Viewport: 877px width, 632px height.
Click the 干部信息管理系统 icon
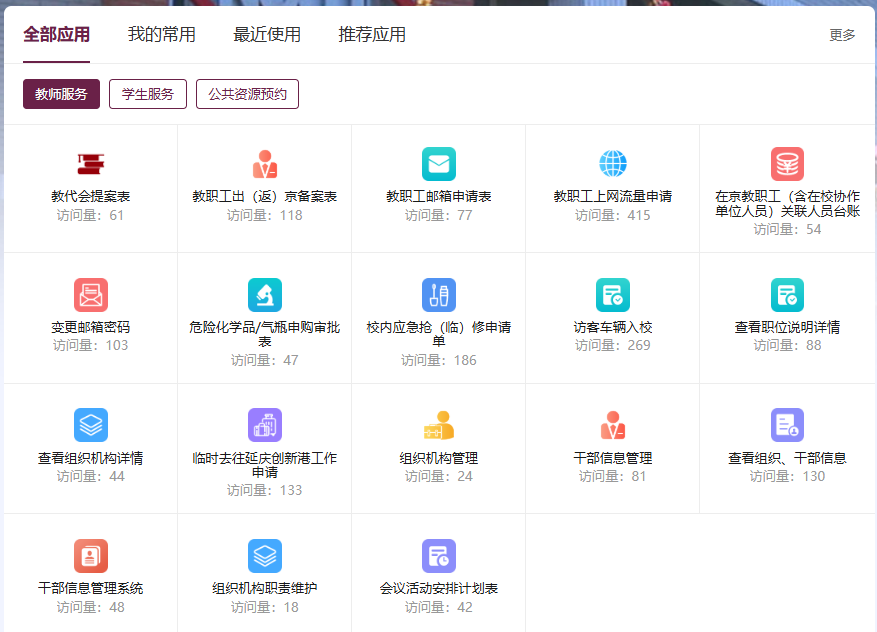pos(91,556)
